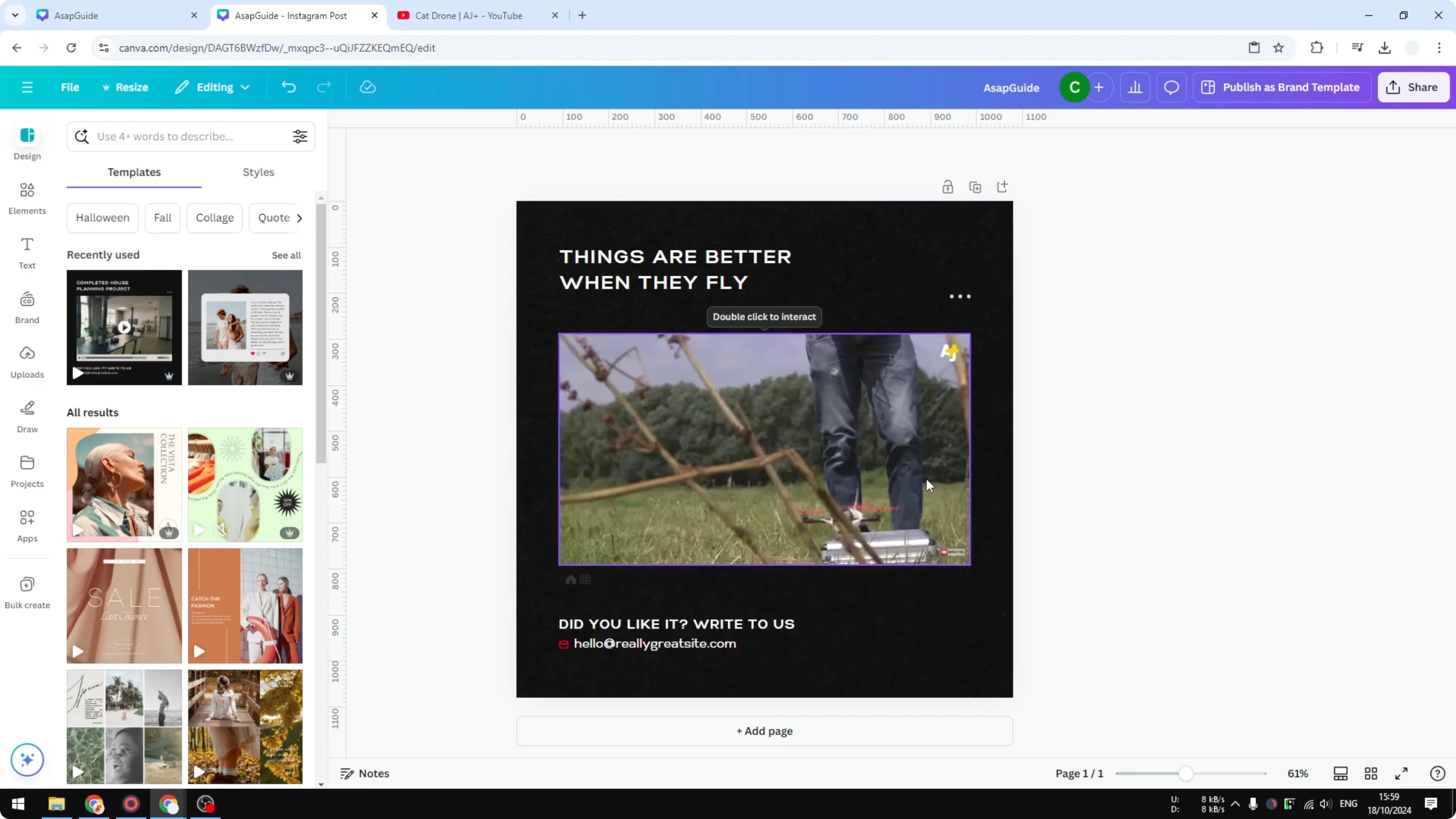Image resolution: width=1456 pixels, height=819 pixels.
Task: Switch to the Styles tab
Action: pos(258,173)
